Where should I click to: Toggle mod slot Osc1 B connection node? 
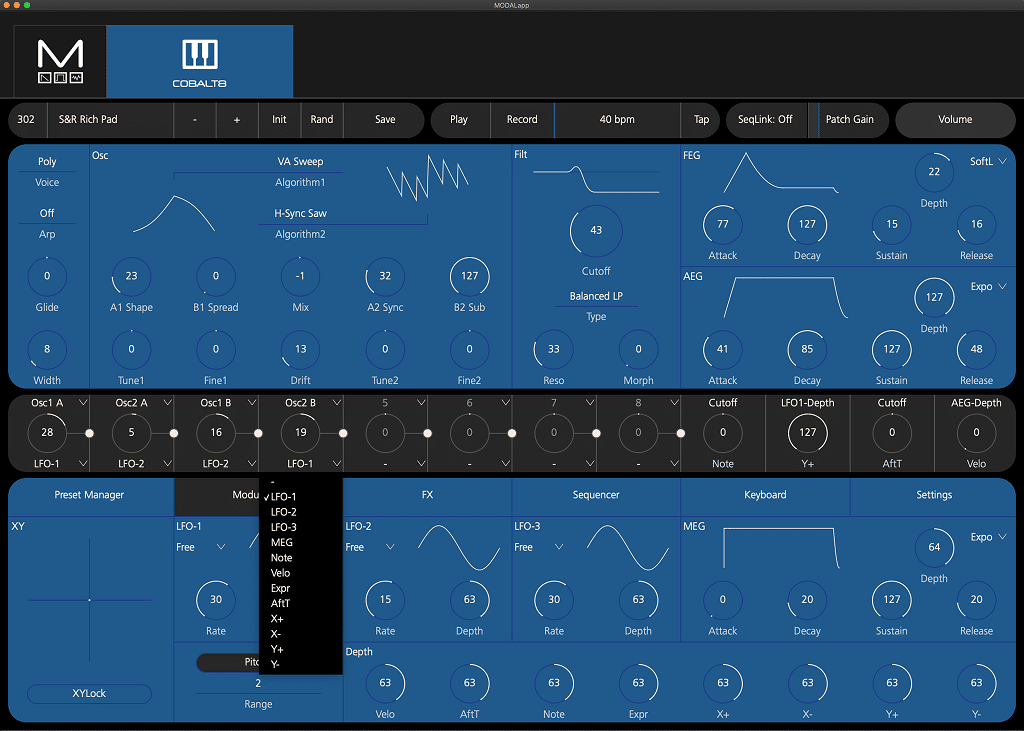pyautogui.click(x=259, y=433)
